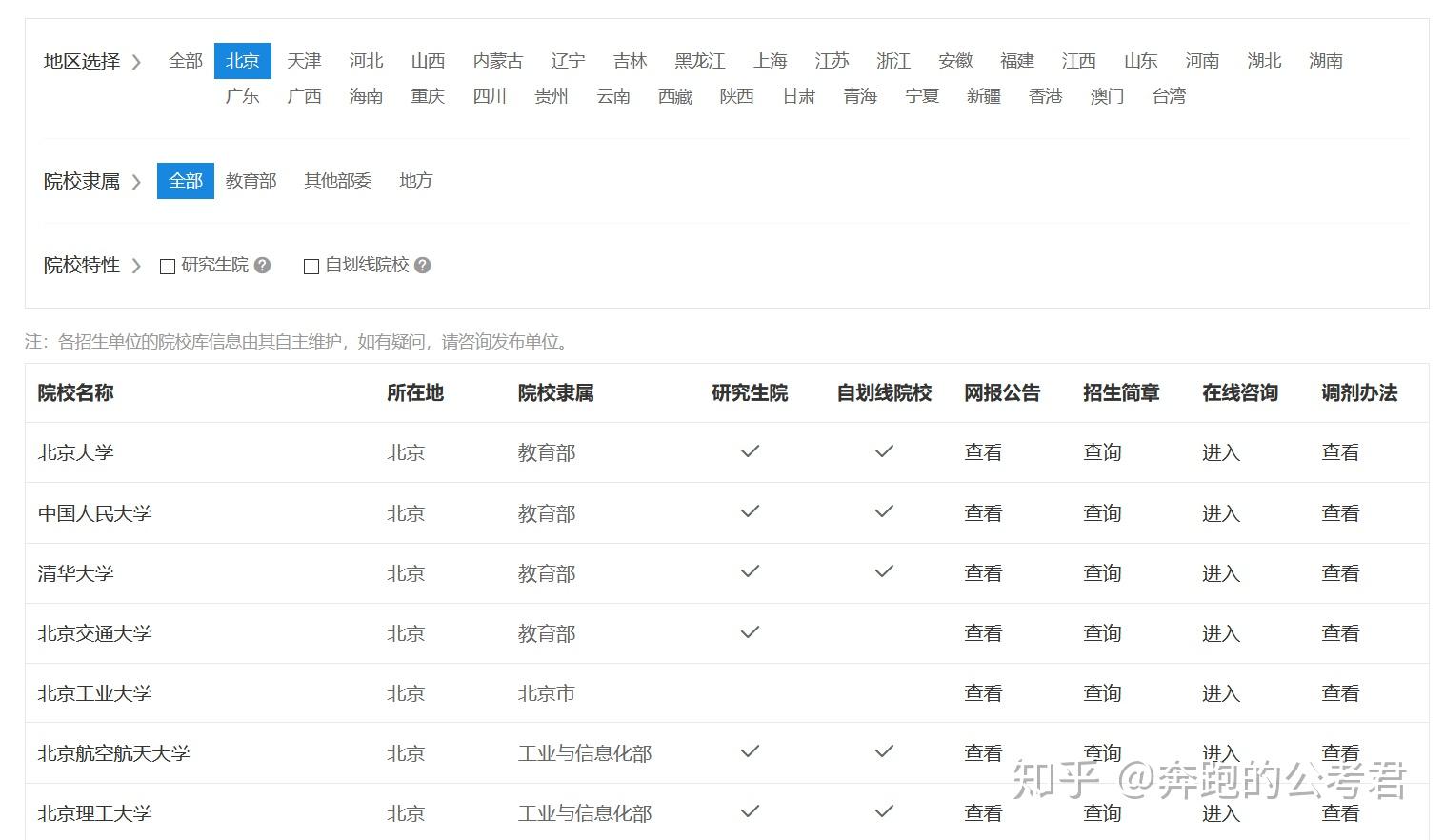Tick the 研究生院 checkbox
Viewport: 1444px width, 840px height.
click(x=168, y=267)
